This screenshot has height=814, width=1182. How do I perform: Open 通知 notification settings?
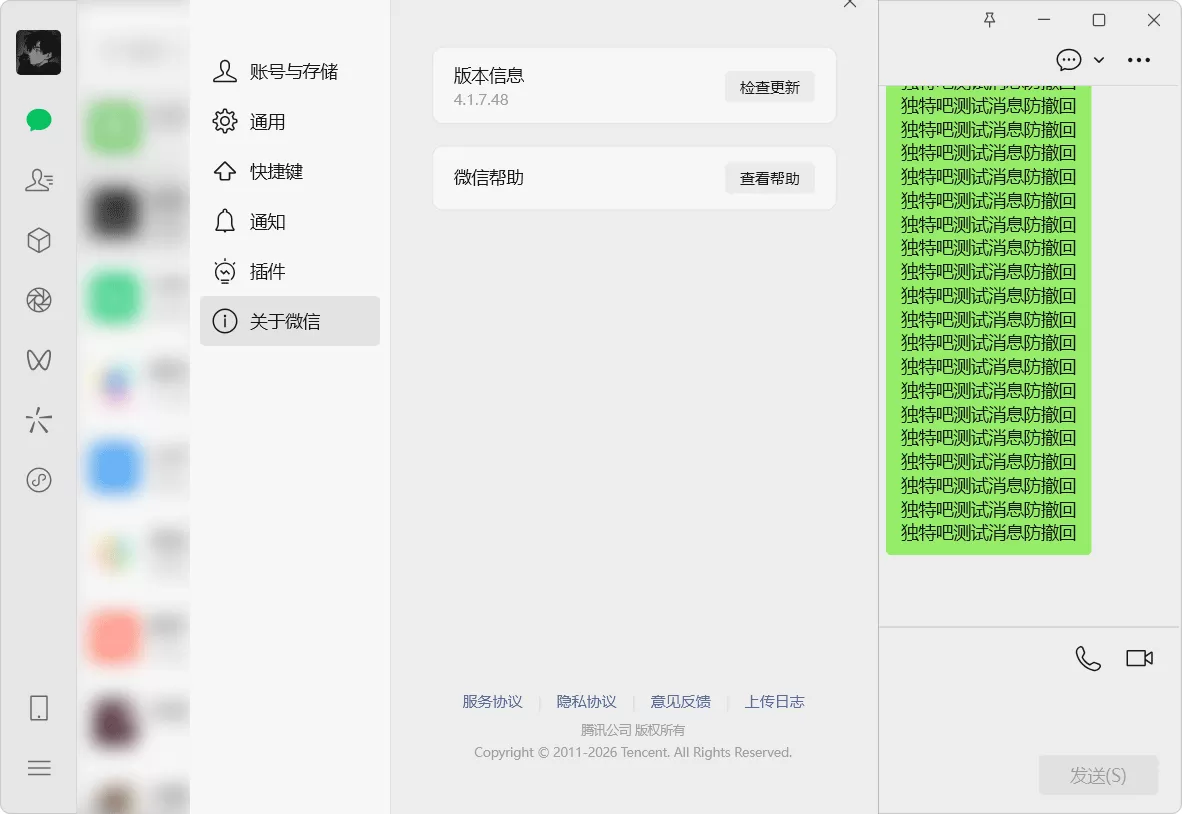(x=267, y=221)
